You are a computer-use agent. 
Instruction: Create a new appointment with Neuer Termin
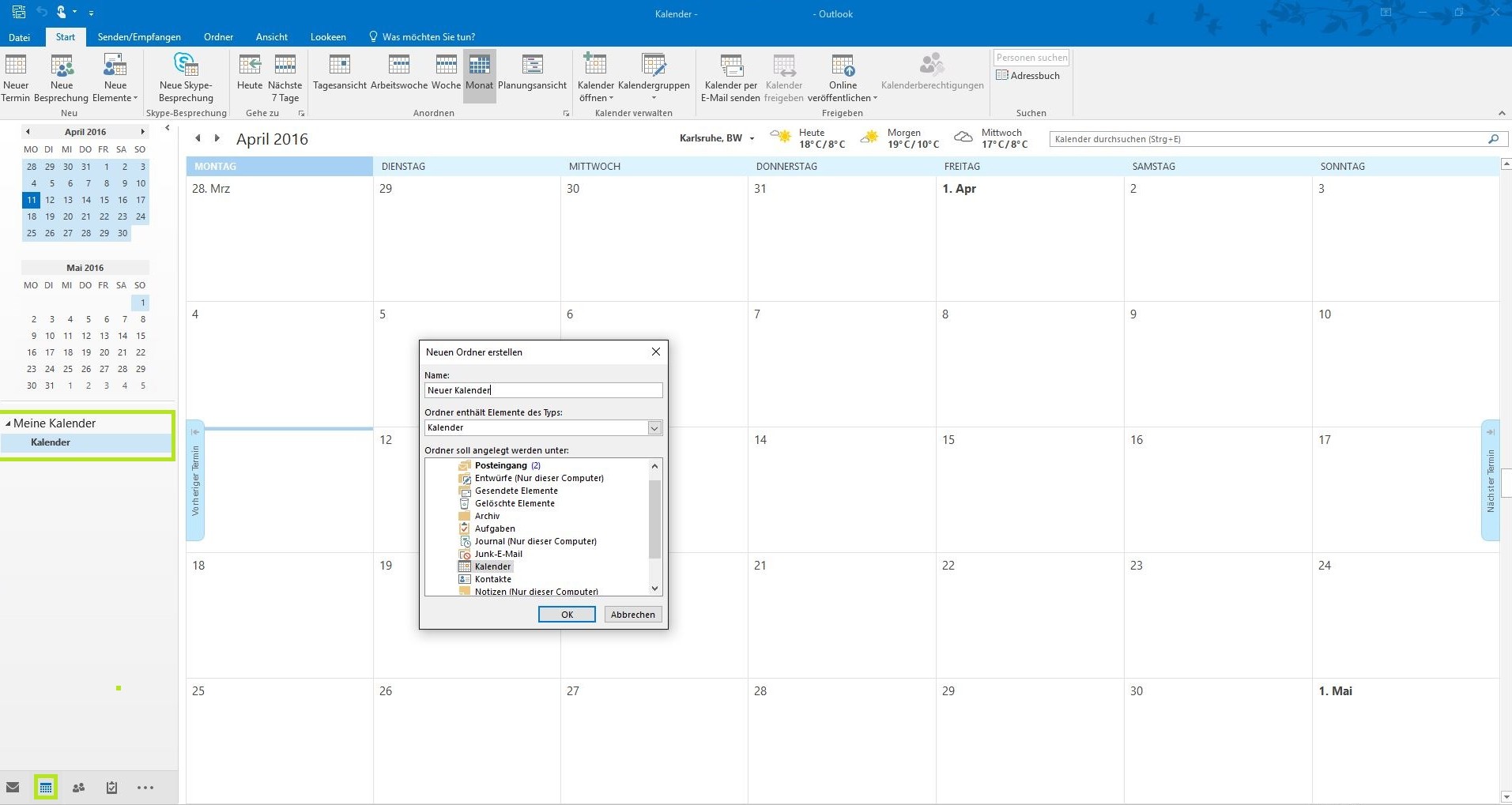tap(16, 77)
